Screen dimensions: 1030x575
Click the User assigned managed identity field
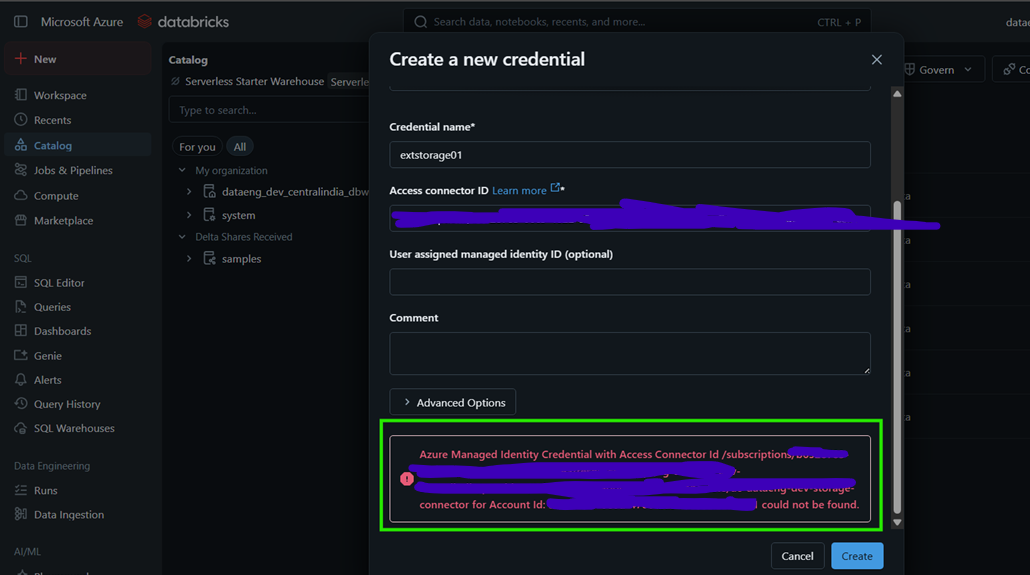pos(630,282)
